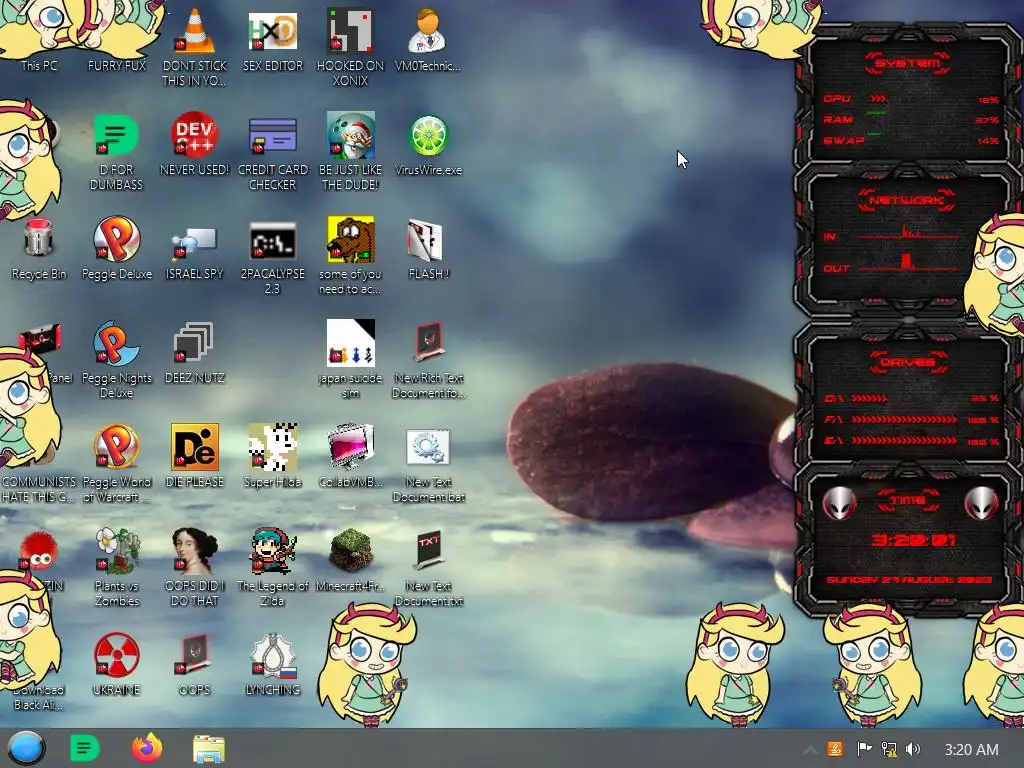1024x768 pixels.
Task: Open File Explorer from the taskbar
Action: (209, 749)
